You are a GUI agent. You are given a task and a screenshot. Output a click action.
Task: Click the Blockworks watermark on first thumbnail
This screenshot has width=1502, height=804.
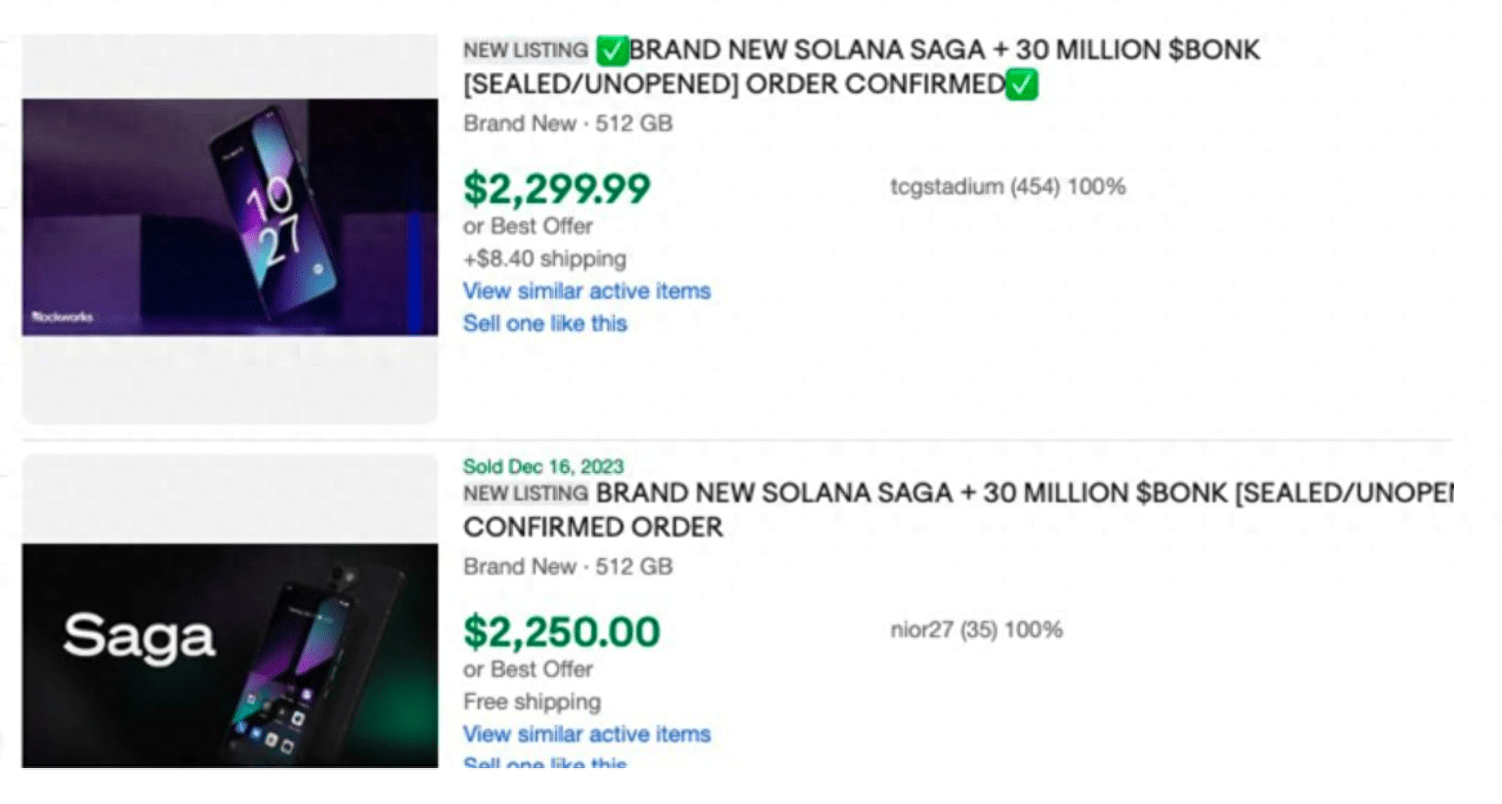(x=62, y=317)
